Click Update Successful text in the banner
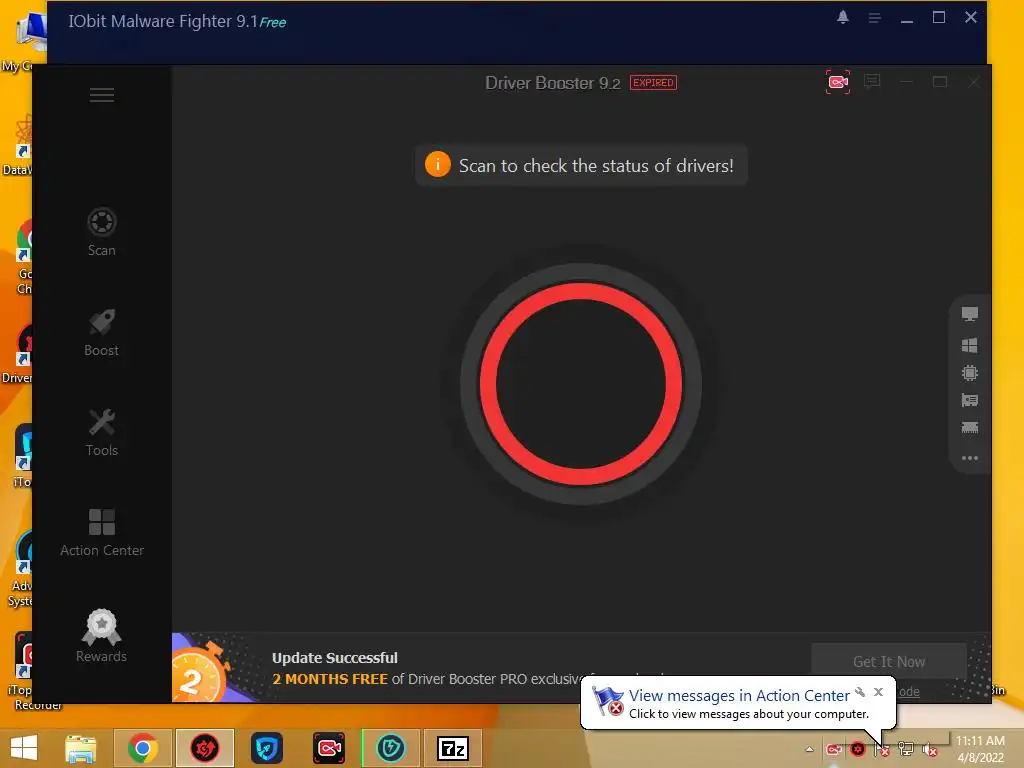Screen dimensions: 1024x768 [x=334, y=658]
